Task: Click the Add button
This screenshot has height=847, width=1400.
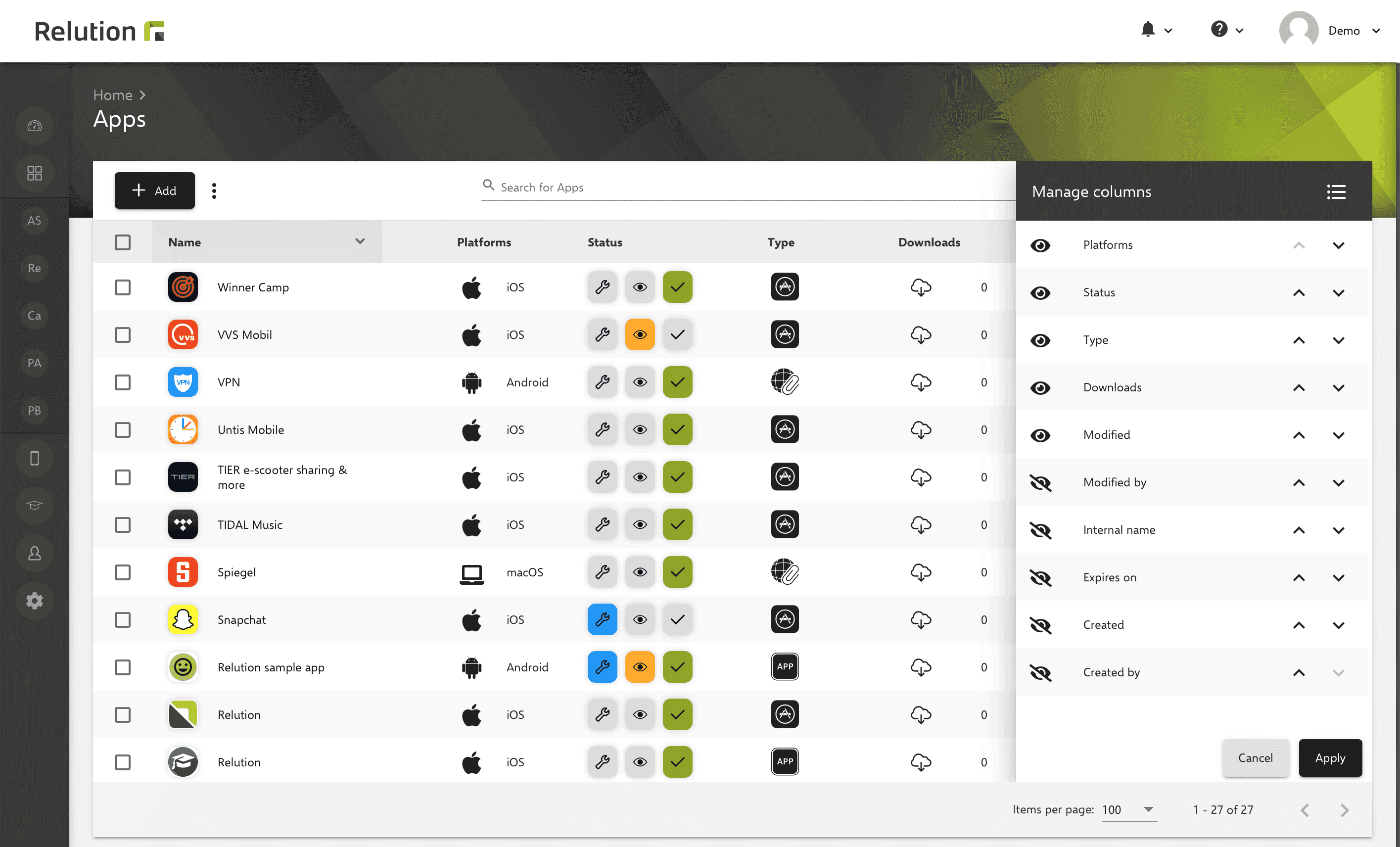Action: pos(154,190)
